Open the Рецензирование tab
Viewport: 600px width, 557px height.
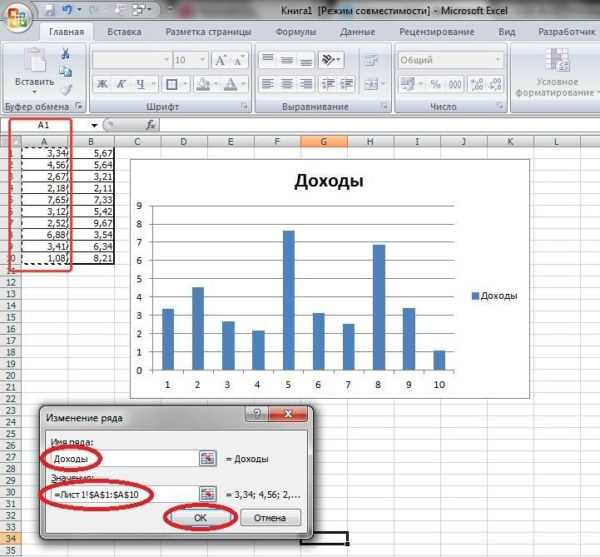point(437,32)
